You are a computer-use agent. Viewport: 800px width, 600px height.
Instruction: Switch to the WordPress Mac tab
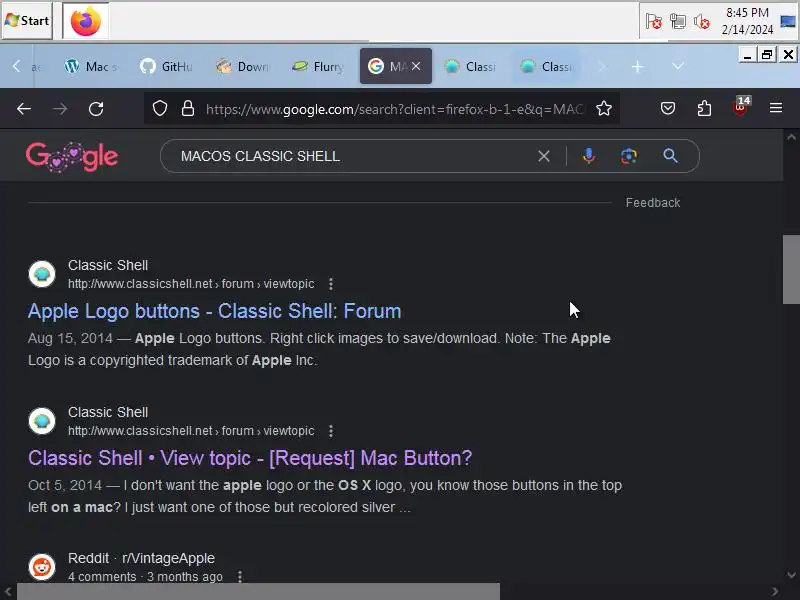coord(91,66)
